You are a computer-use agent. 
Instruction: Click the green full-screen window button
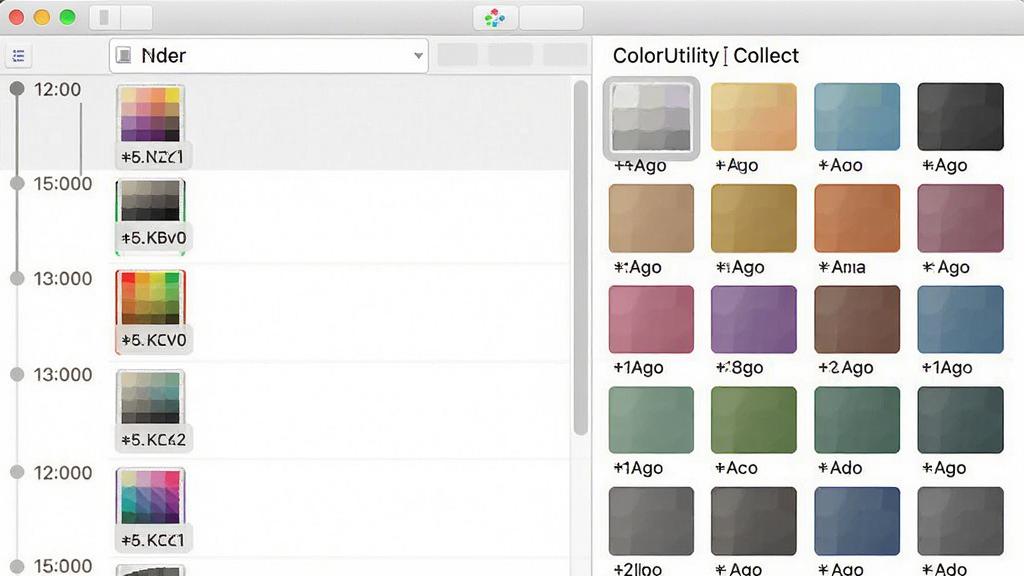pyautogui.click(x=67, y=17)
